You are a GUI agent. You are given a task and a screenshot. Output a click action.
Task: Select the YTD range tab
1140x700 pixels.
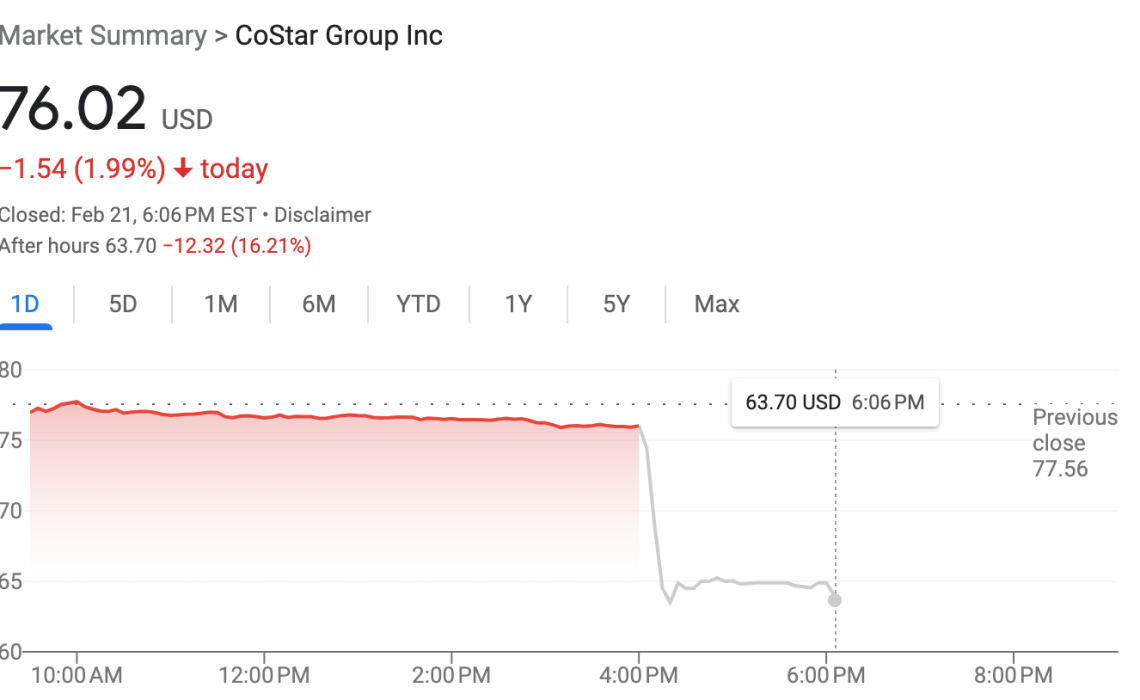pos(418,304)
